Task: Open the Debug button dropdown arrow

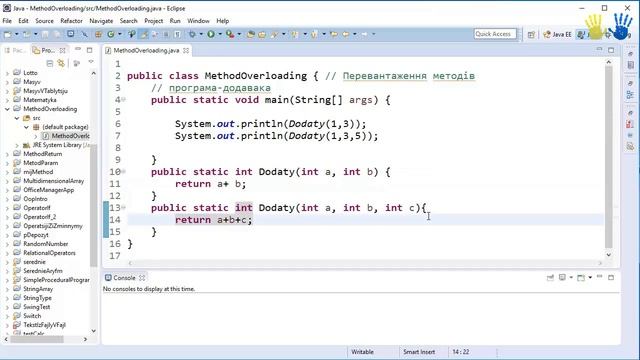Action: [x=200, y=35]
